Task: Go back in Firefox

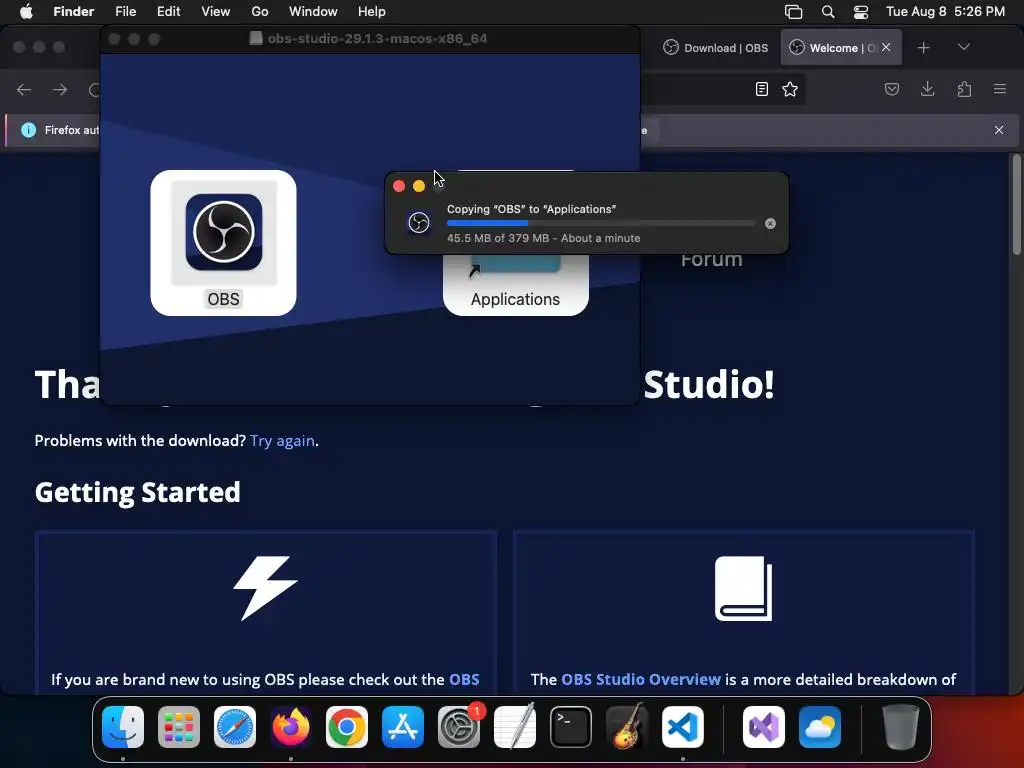Action: coord(24,89)
